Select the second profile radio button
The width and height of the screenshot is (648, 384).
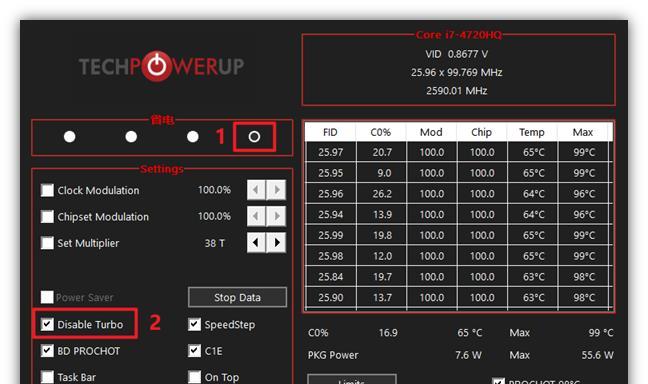[x=131, y=137]
